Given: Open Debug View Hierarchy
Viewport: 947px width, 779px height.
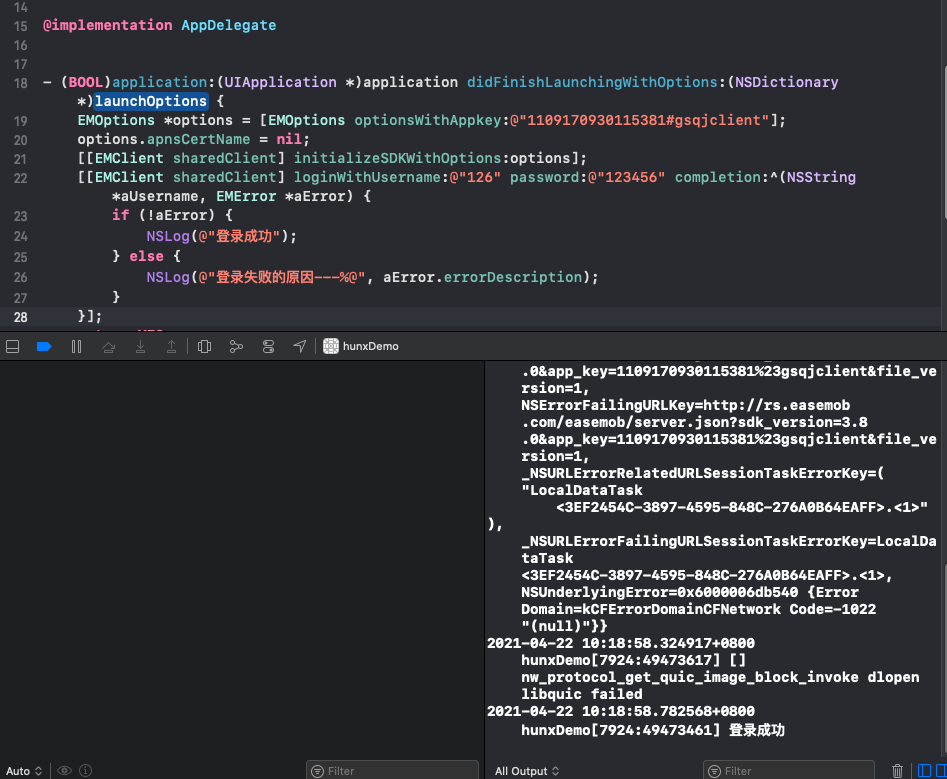Looking at the screenshot, I should [x=204, y=347].
